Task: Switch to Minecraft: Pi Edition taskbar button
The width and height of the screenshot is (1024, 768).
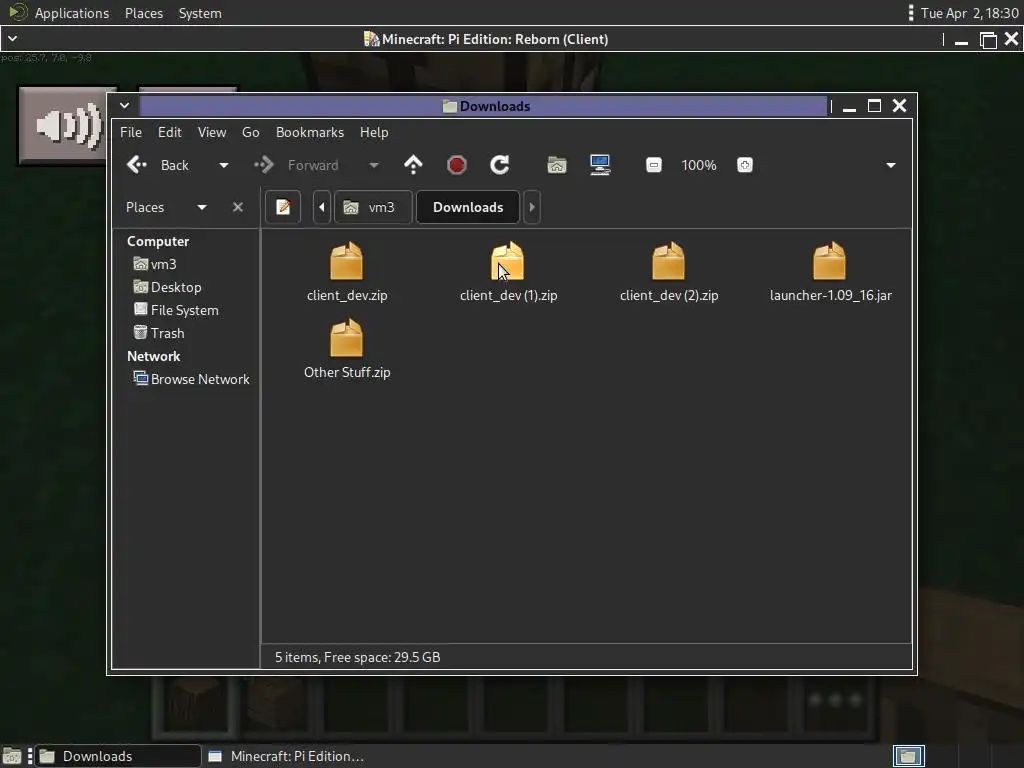Action: pyautogui.click(x=287, y=756)
